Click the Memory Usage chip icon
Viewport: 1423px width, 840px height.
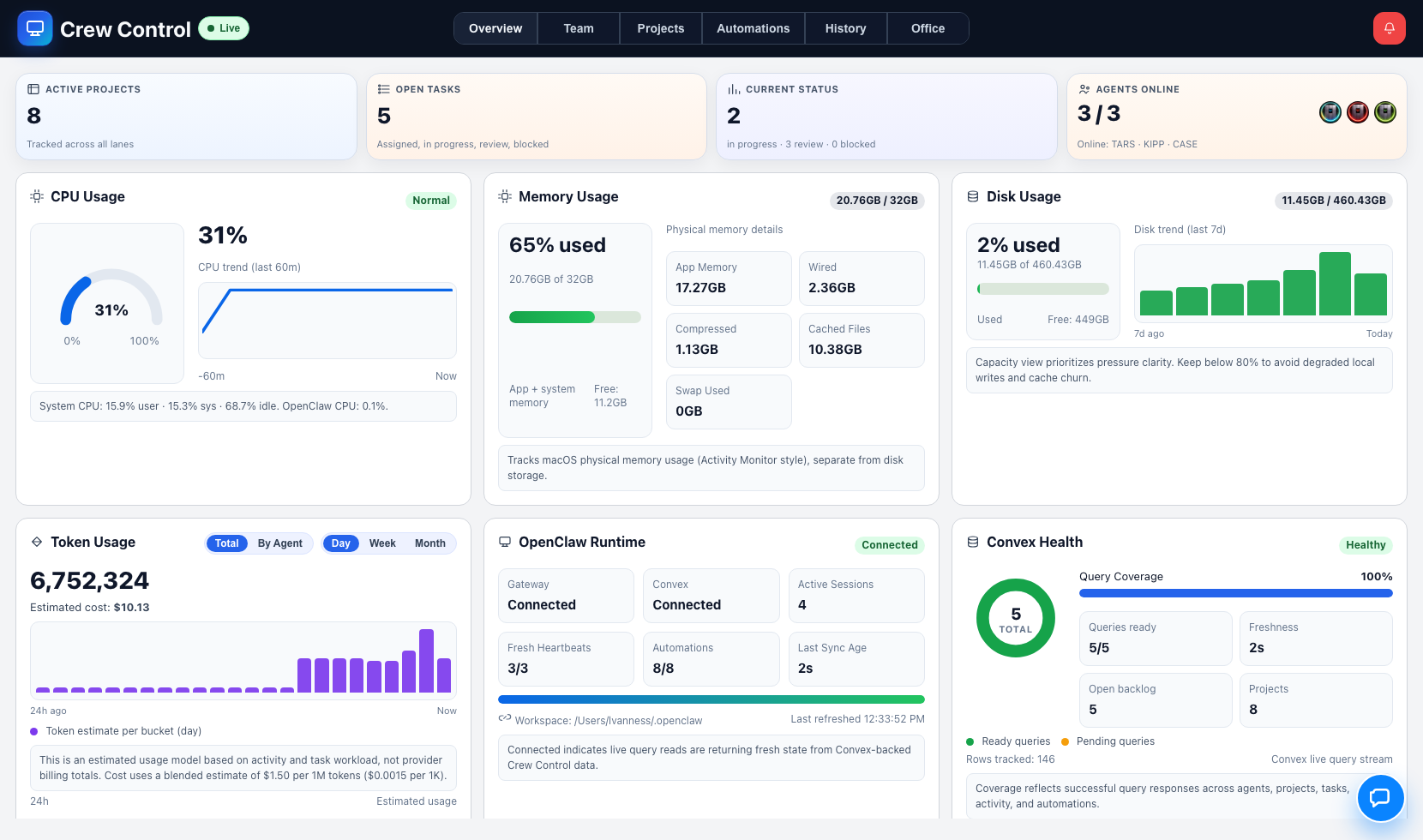[505, 196]
